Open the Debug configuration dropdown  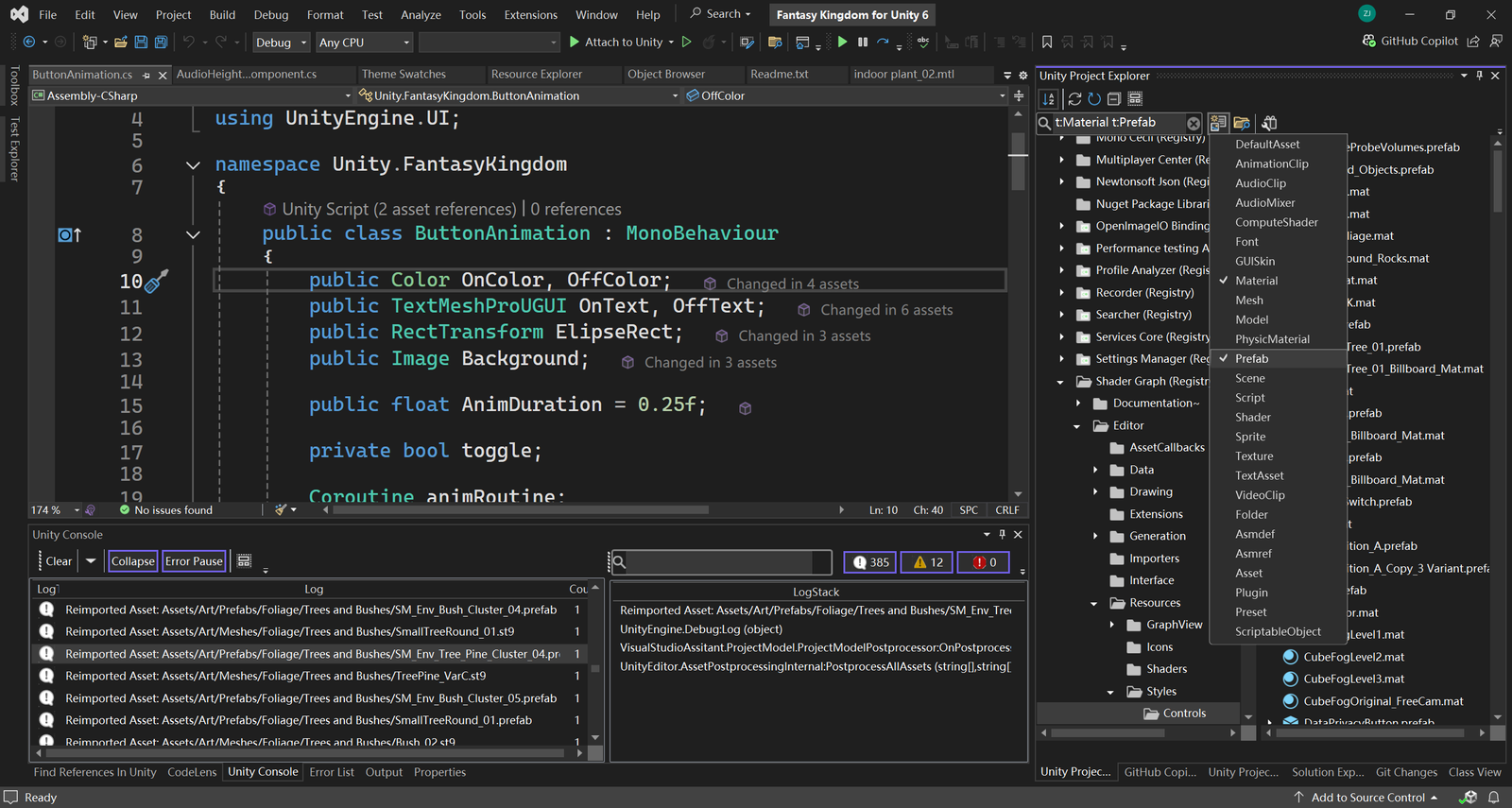click(281, 43)
